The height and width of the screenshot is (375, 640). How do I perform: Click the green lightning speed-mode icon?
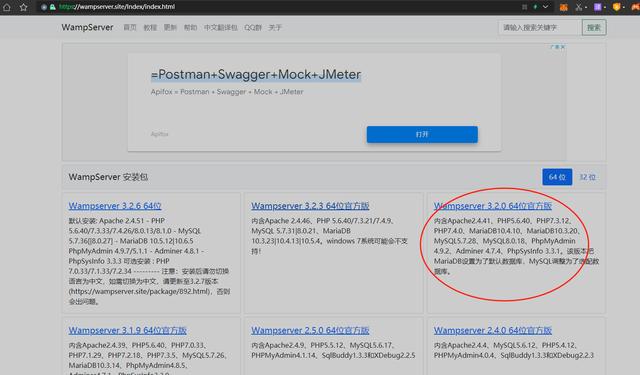click(535, 7)
